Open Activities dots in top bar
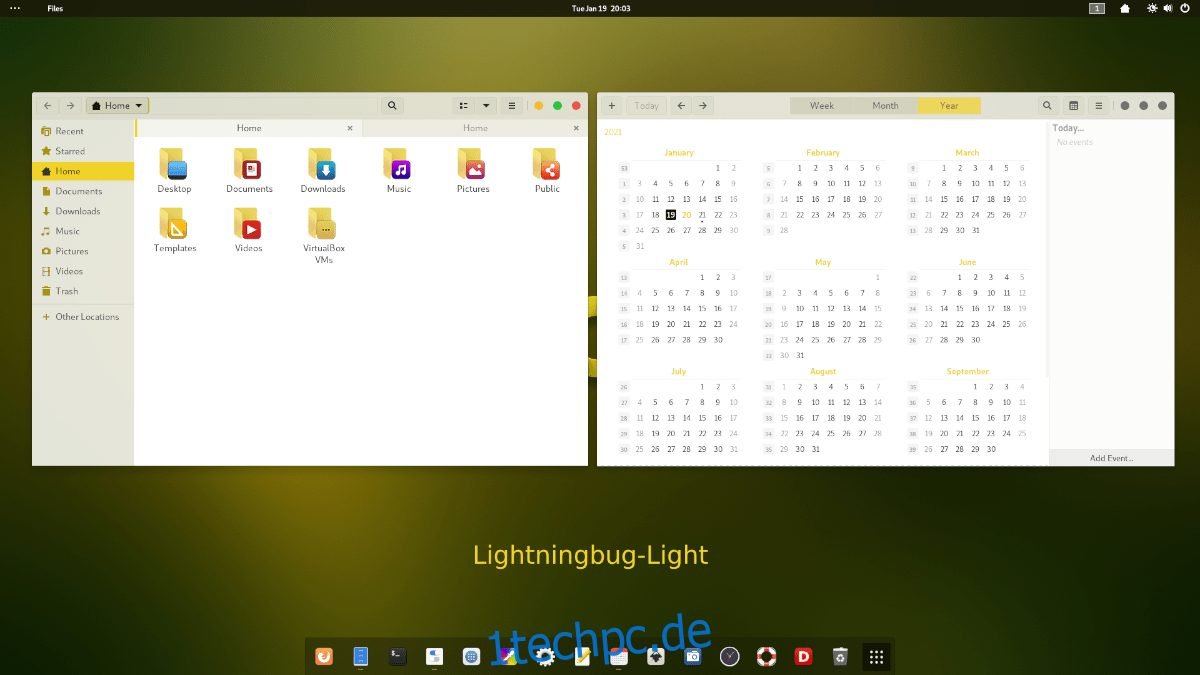Viewport: 1200px width, 675px height. coord(14,8)
